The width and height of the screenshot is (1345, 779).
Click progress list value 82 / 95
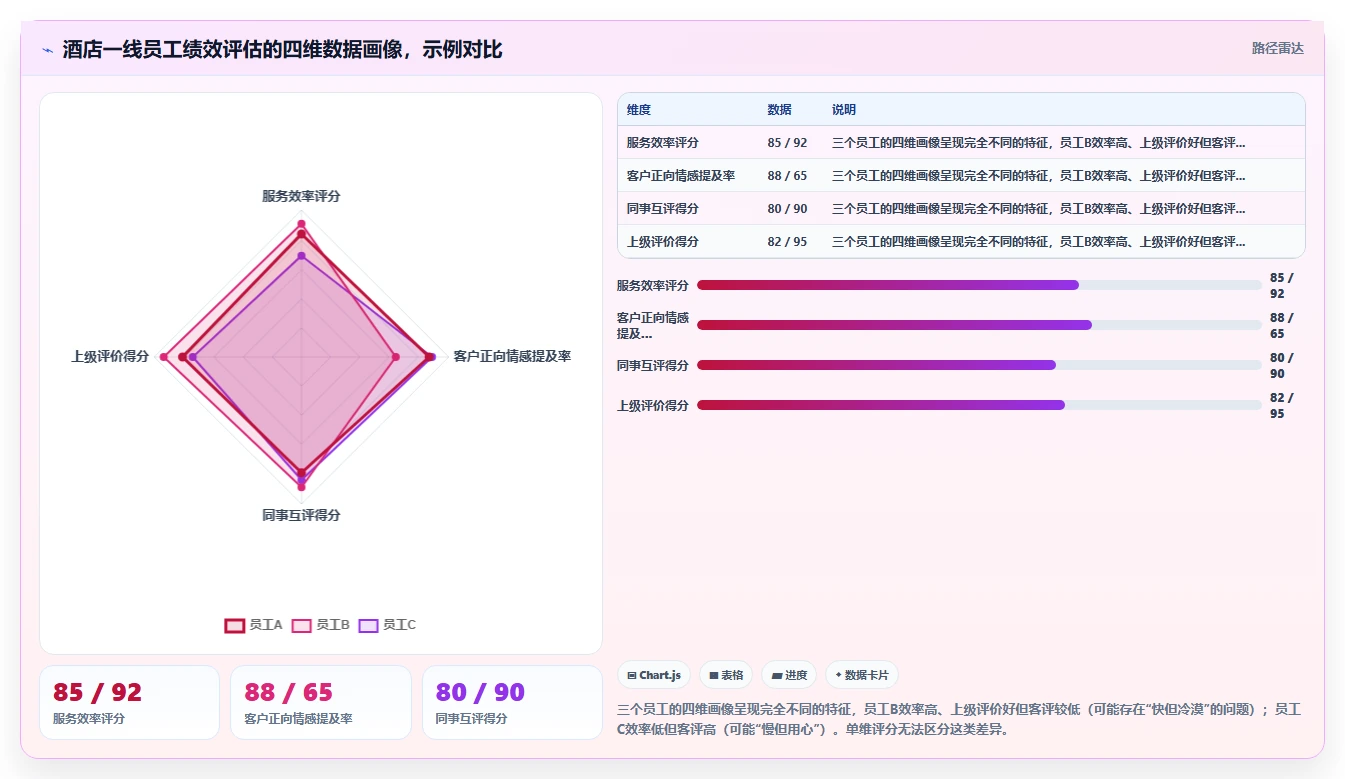click(x=1282, y=405)
